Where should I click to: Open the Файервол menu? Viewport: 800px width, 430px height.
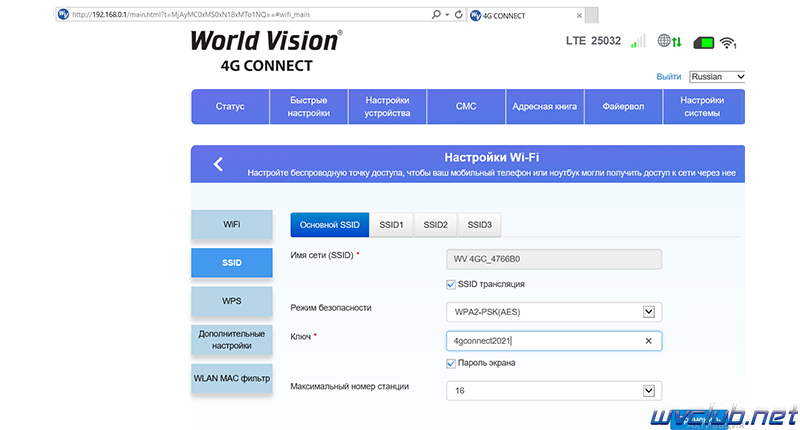tap(623, 107)
